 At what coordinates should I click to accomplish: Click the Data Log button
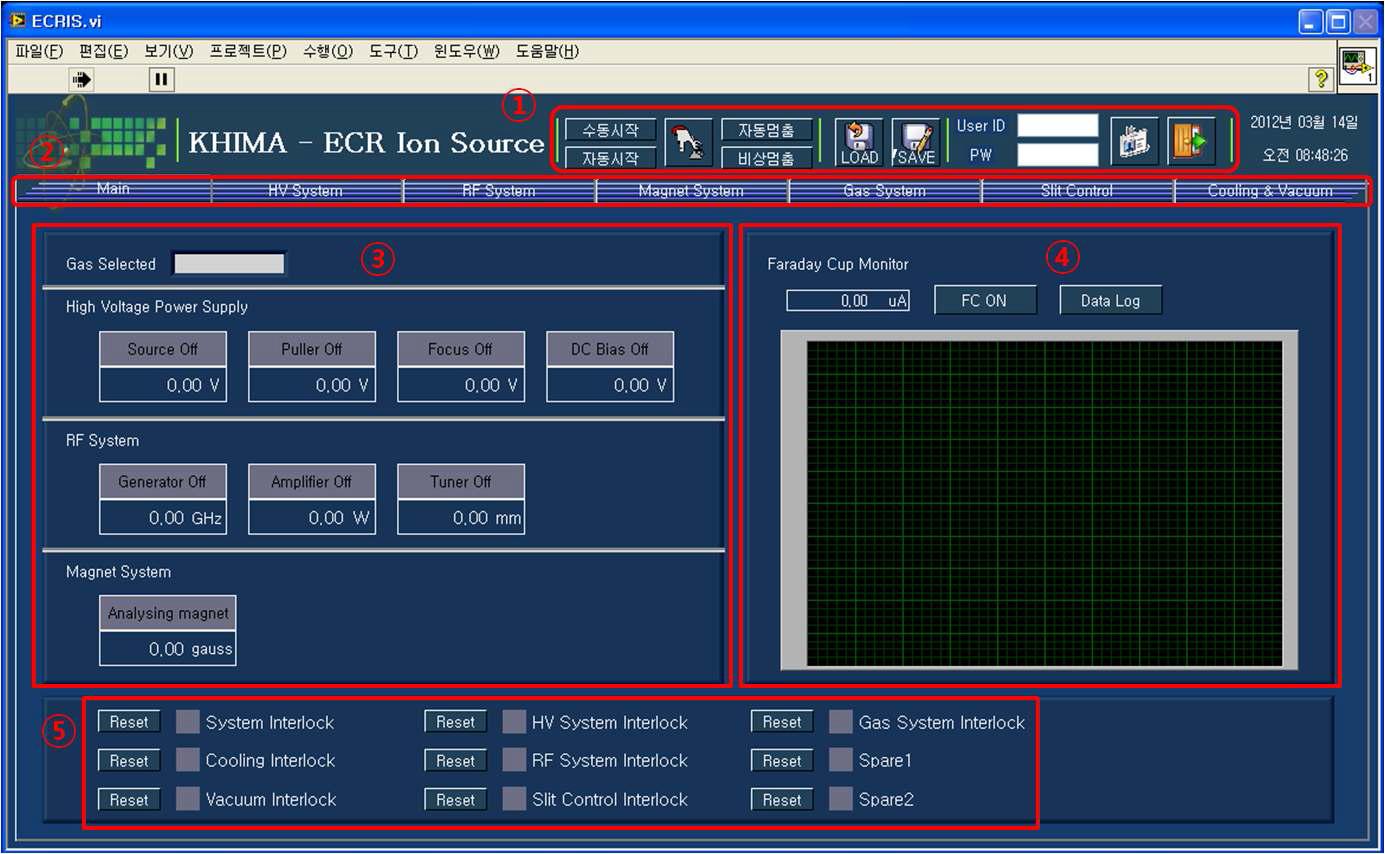pyautogui.click(x=1110, y=300)
